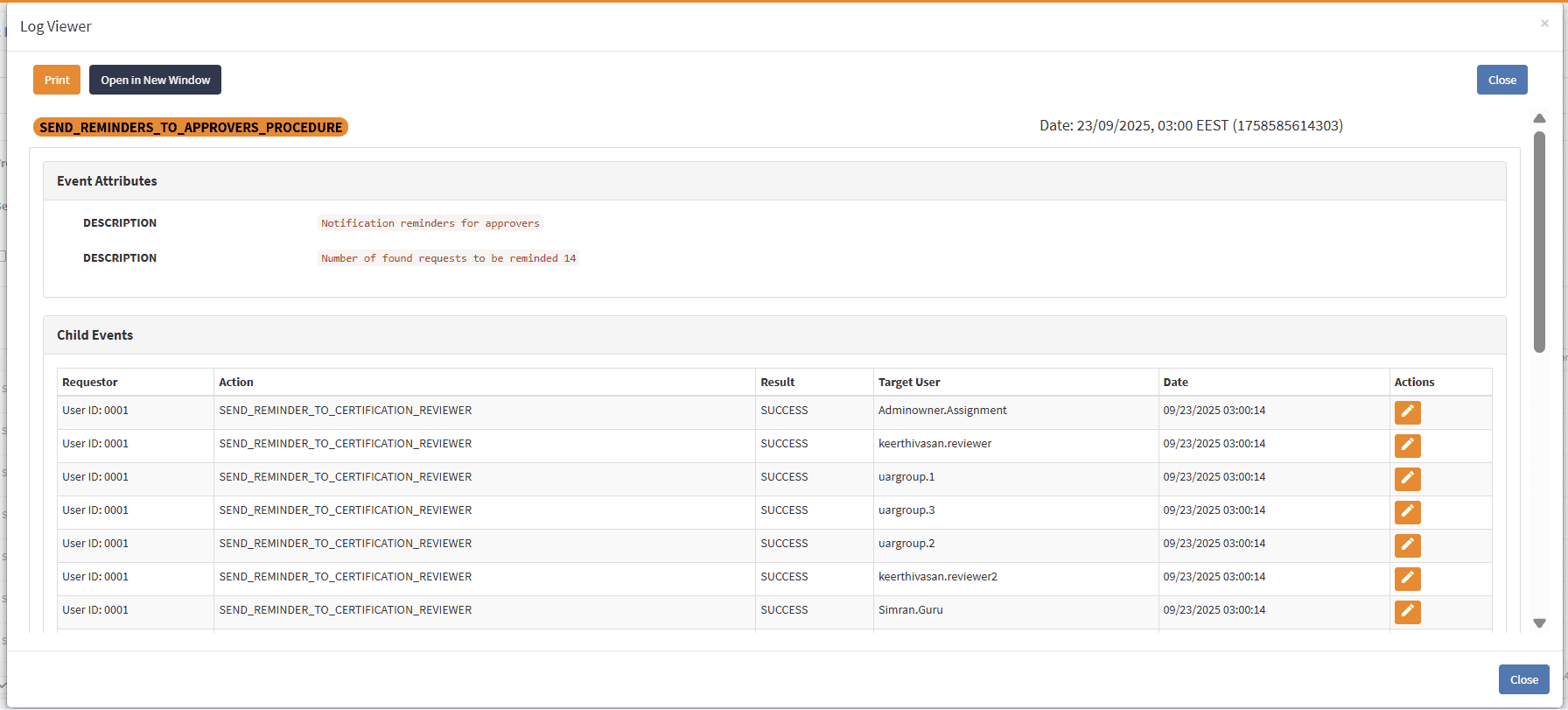Click SEND_REMINDERS_TO_APPROVERS_PROCEDURE orange label
Image resolution: width=1568 pixels, height=710 pixels.
pos(191,128)
